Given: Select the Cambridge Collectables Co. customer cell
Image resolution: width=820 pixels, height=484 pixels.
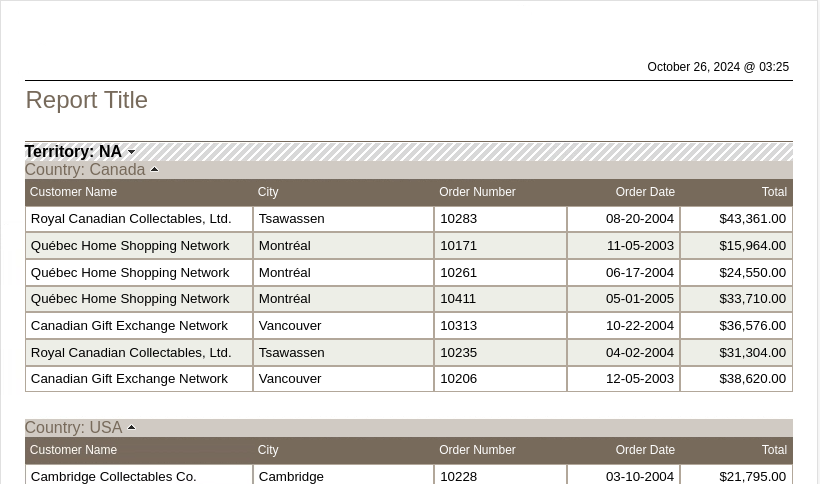Looking at the screenshot, I should (114, 476).
